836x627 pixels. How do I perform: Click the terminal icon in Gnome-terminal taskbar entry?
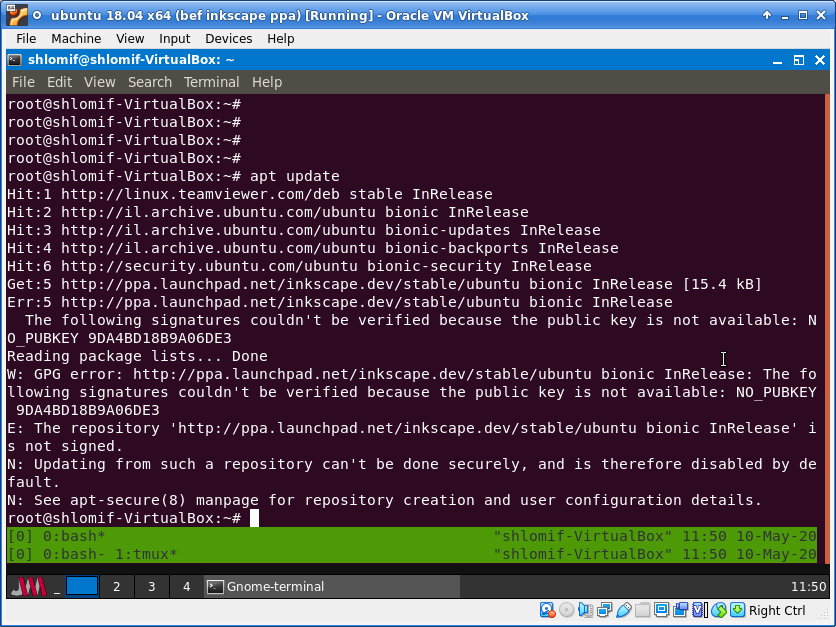pos(215,586)
